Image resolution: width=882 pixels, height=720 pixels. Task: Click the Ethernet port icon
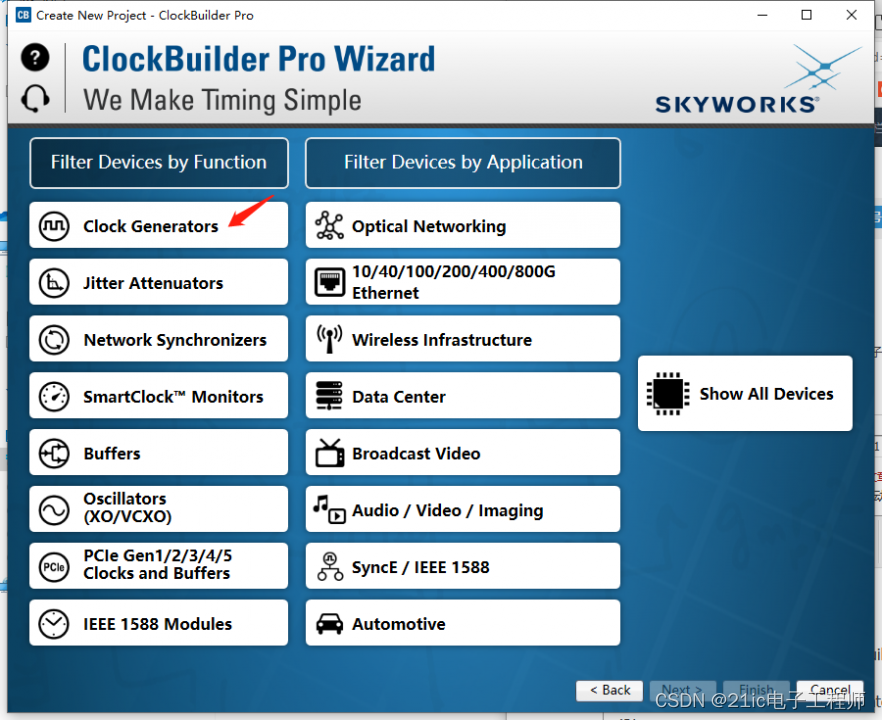330,282
